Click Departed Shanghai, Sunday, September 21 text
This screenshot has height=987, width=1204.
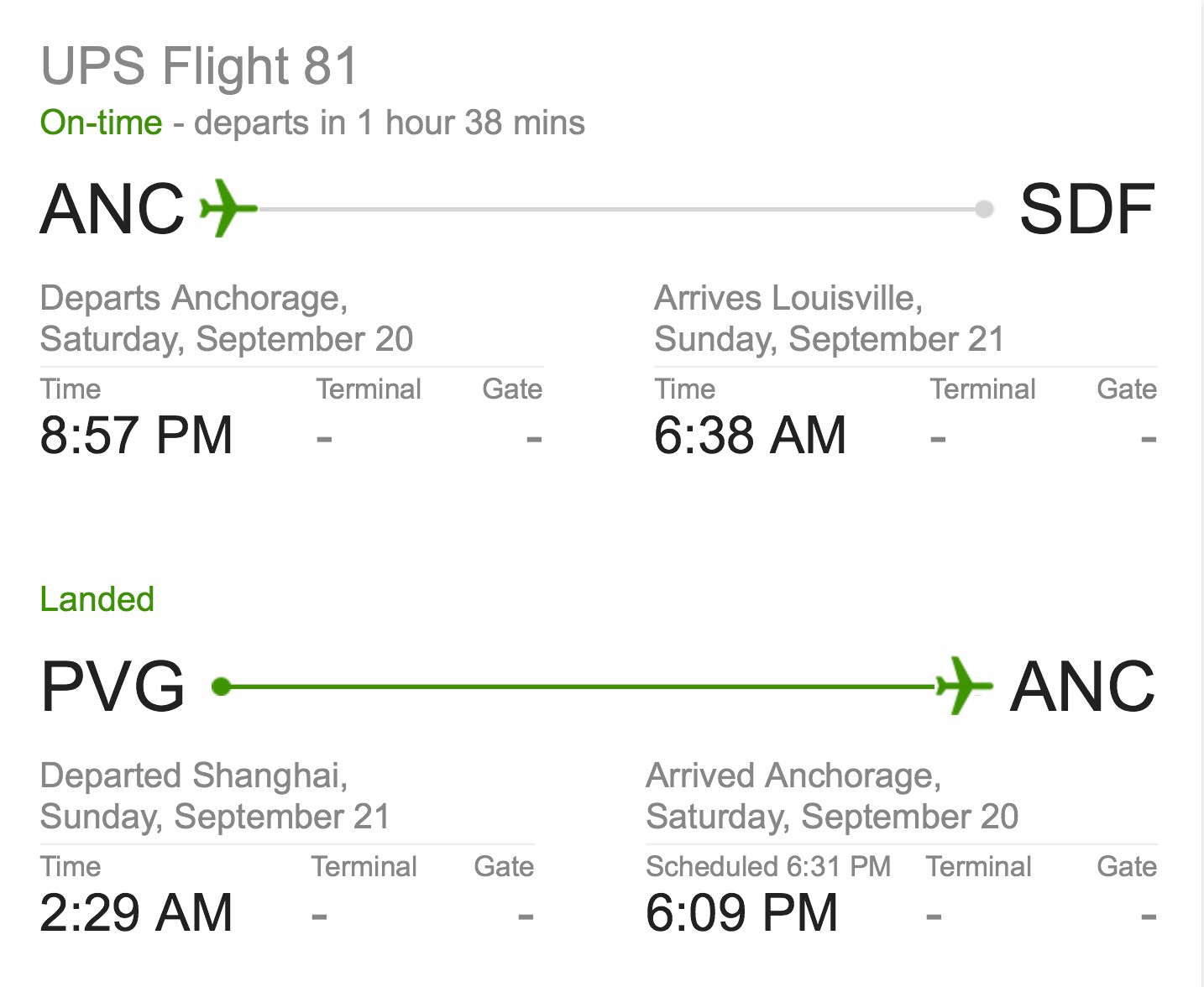pos(215,796)
